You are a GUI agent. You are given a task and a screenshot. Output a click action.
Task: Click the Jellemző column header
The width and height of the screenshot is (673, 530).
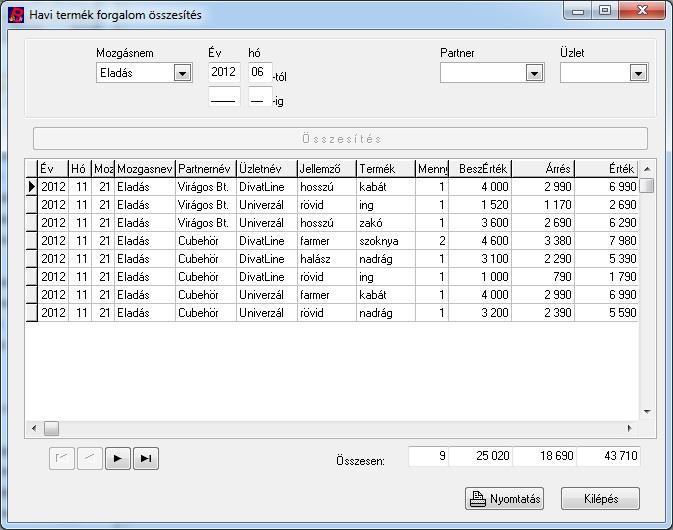click(x=327, y=169)
